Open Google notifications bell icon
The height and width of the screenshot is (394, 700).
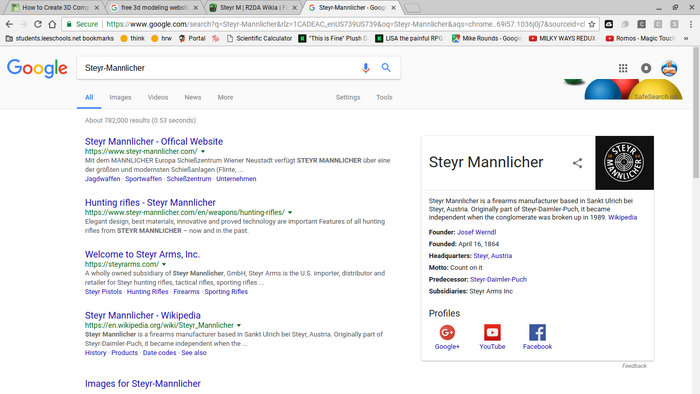point(646,68)
